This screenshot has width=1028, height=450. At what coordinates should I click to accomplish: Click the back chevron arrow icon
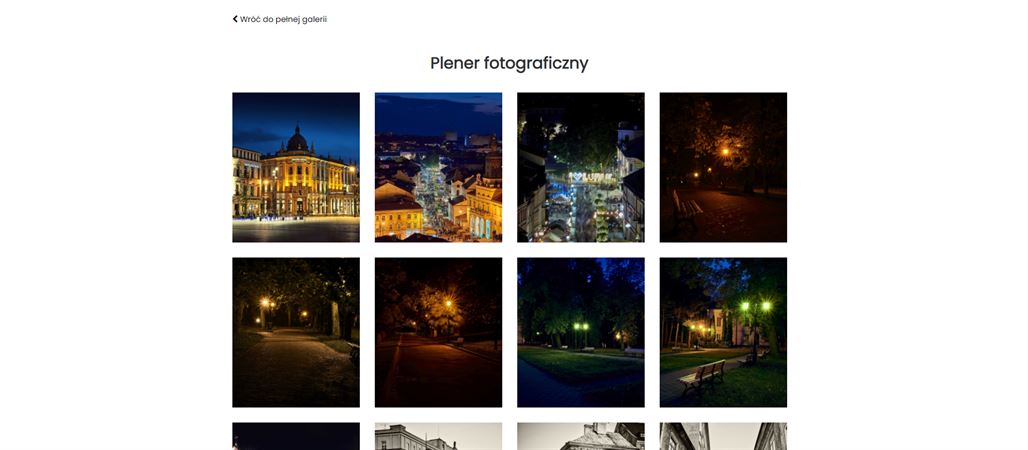coord(235,19)
